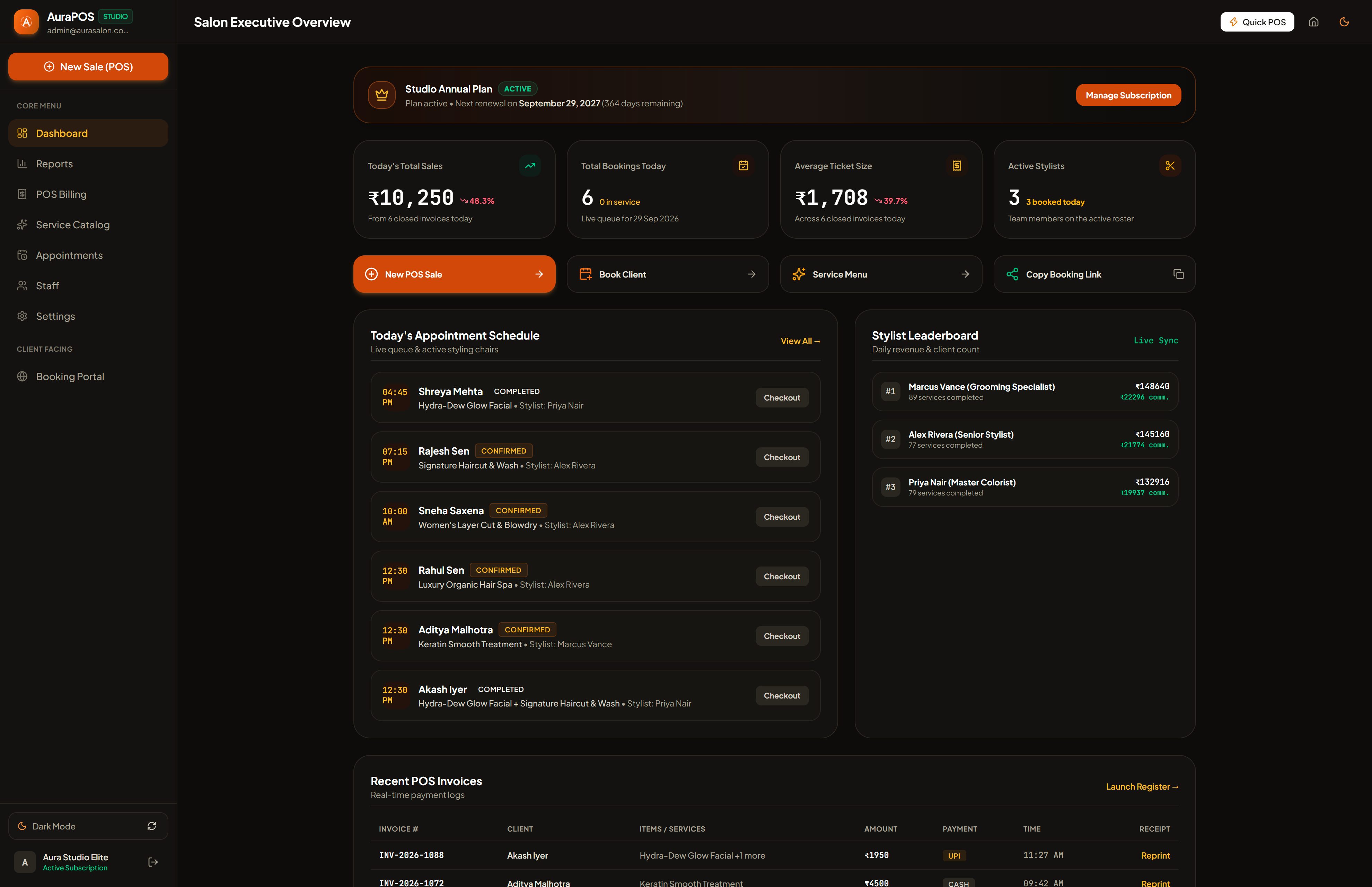Viewport: 1372px width, 887px height.
Task: Open Appointments page
Action: tap(88, 255)
